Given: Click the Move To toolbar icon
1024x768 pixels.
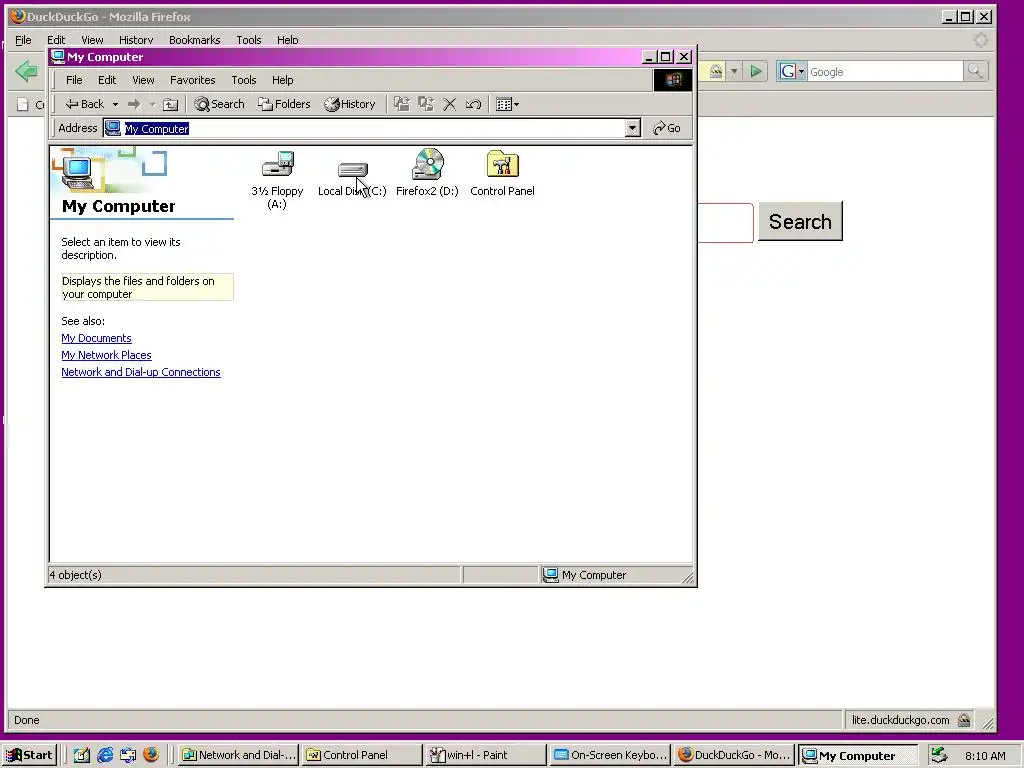Looking at the screenshot, I should [x=402, y=104].
